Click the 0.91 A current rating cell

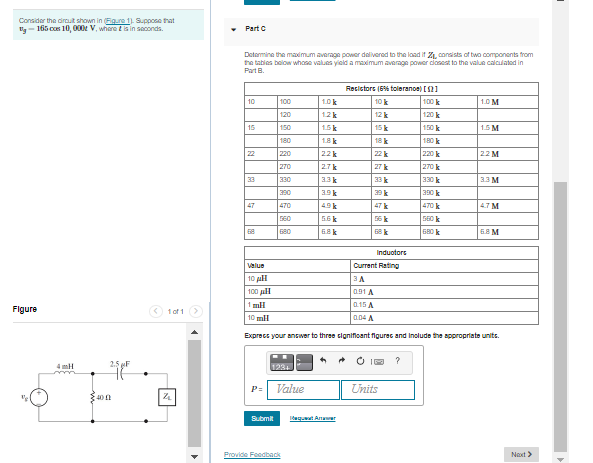444,292
